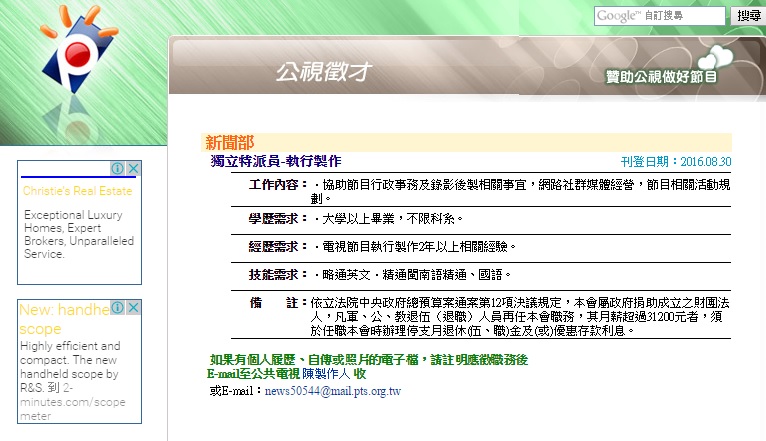Image resolution: width=766 pixels, height=441 pixels.
Task: Click the 刊登日期 2016.08.30 date
Action: (x=676, y=162)
